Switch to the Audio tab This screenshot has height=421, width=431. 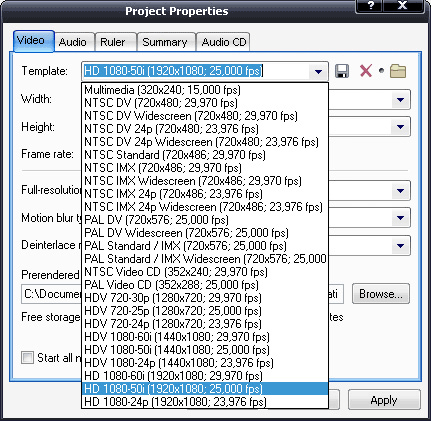point(73,42)
